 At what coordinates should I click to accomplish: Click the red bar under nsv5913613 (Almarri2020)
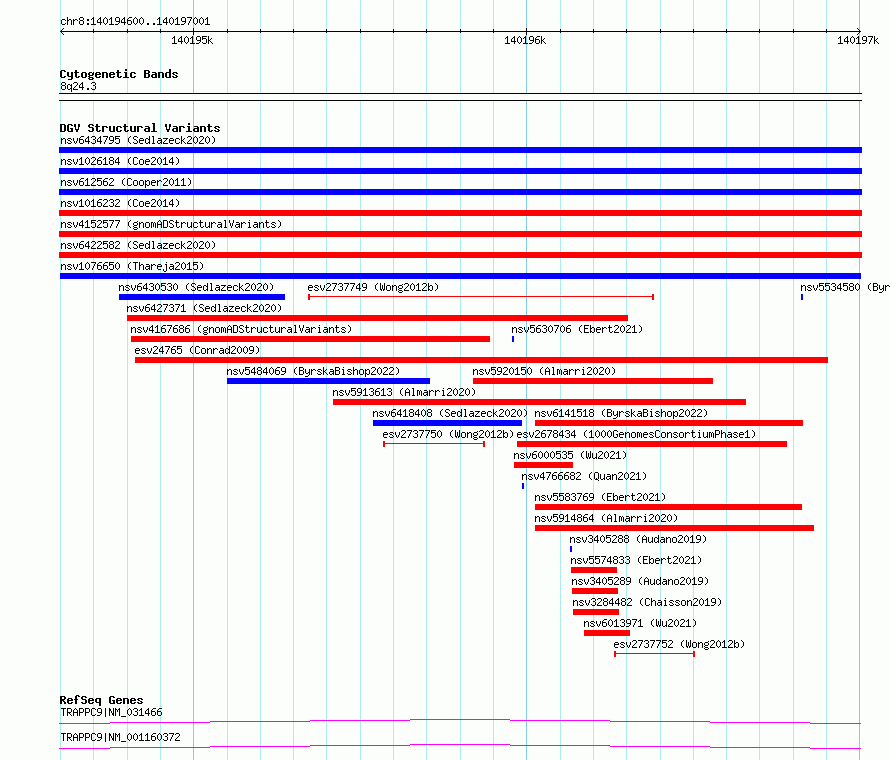click(539, 402)
